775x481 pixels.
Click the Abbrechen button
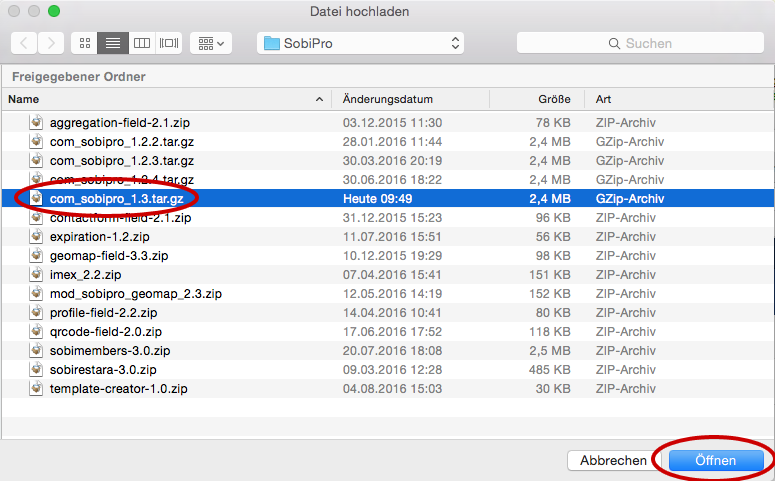click(x=613, y=460)
